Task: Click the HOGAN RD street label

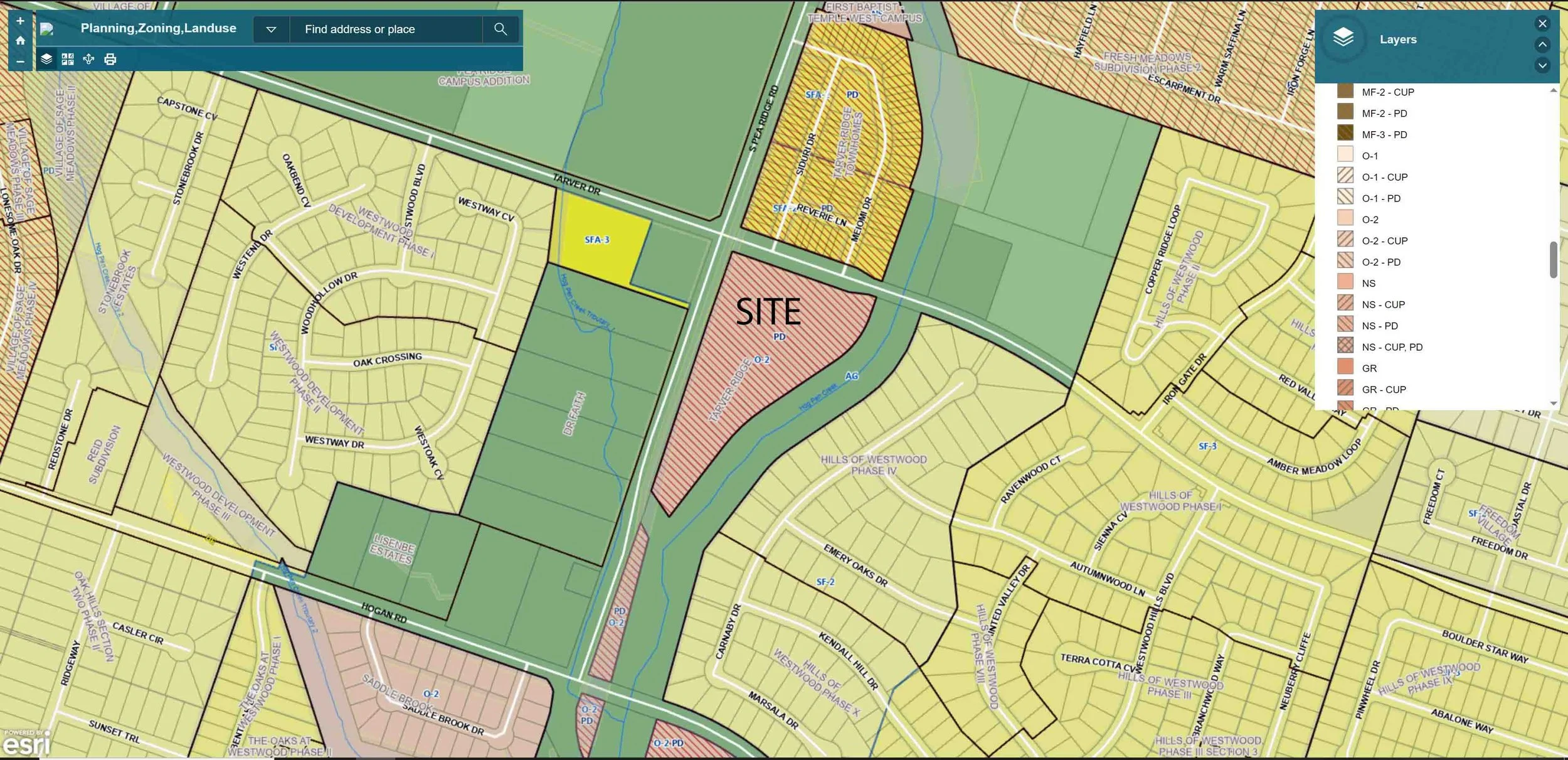Action: (x=384, y=613)
